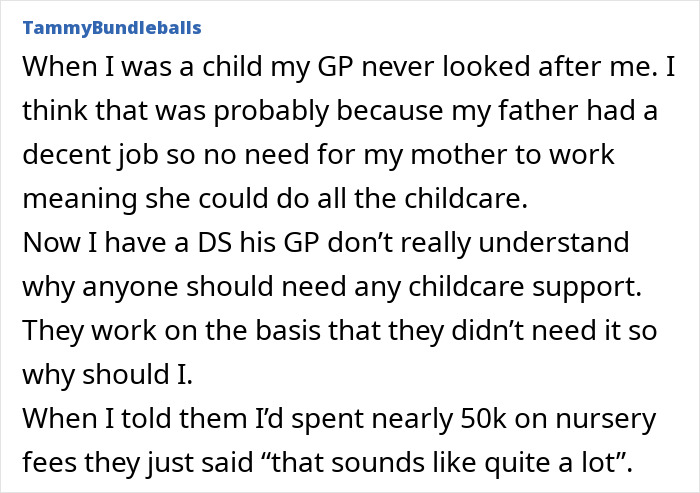
Task: Click the phrase "my father had a"
Action: pos(554,111)
